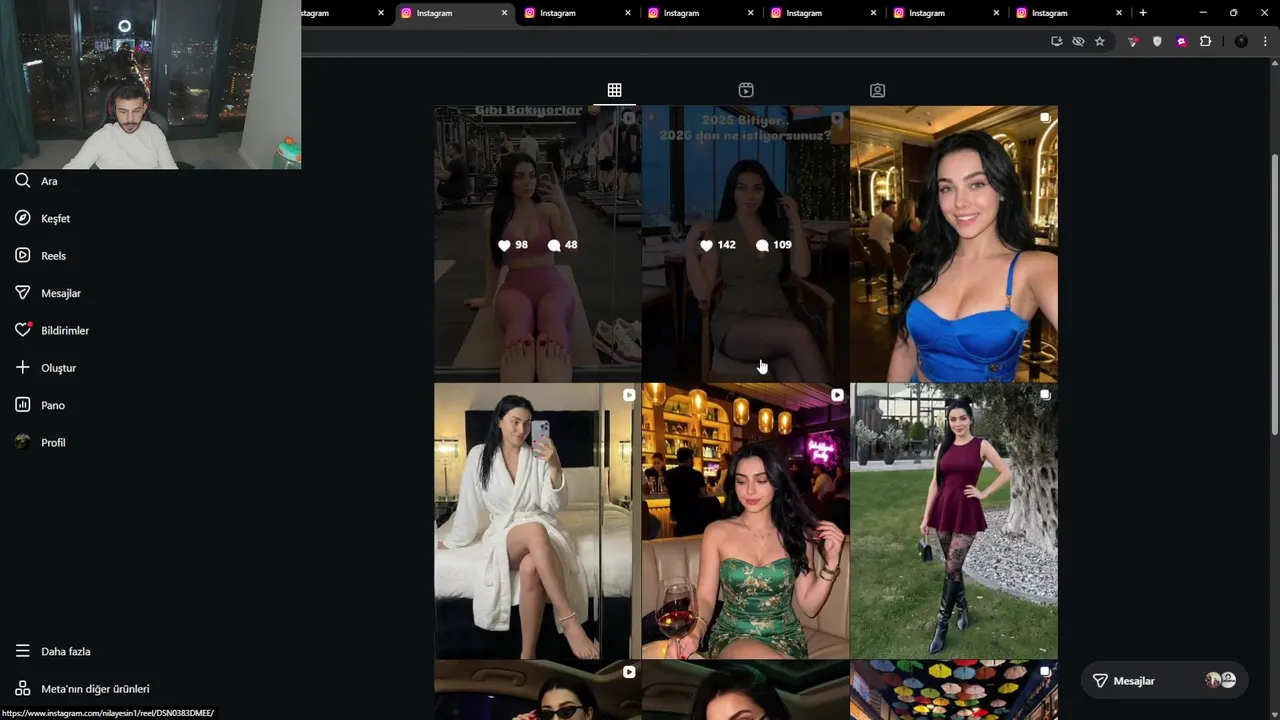The width and height of the screenshot is (1280, 720).
Task: Open Meta'nın diğer ürünleri
Action: click(x=82, y=689)
